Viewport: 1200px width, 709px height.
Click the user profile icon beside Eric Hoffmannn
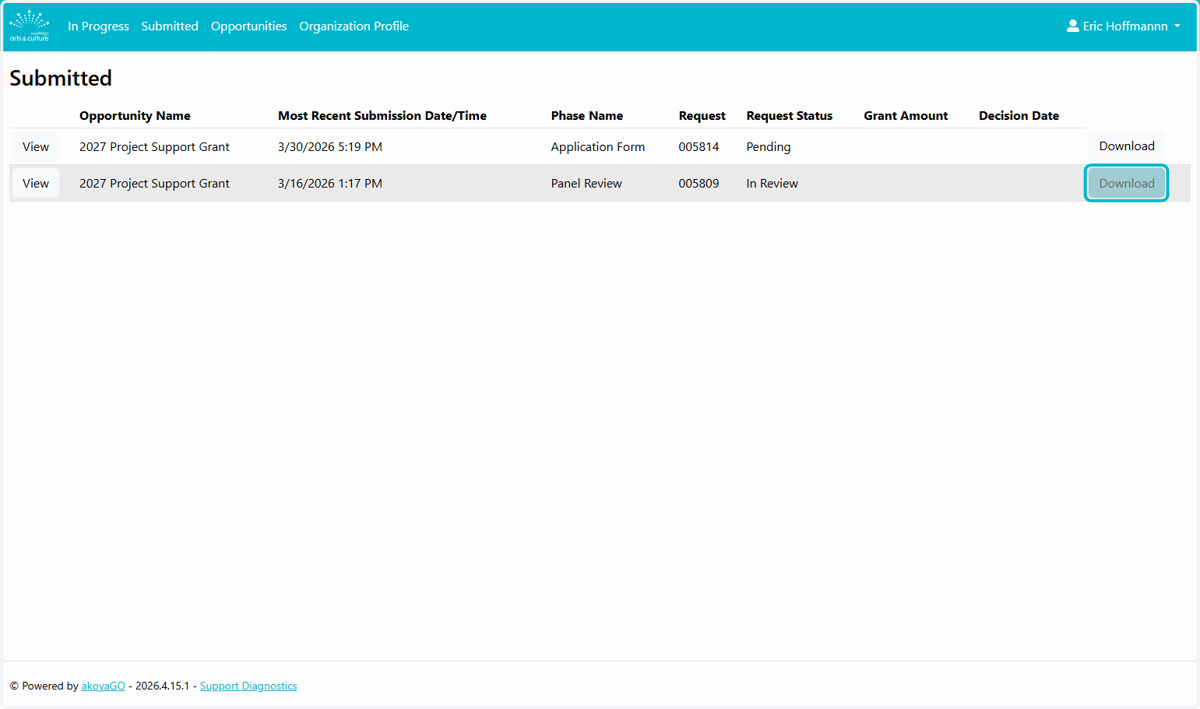1073,26
